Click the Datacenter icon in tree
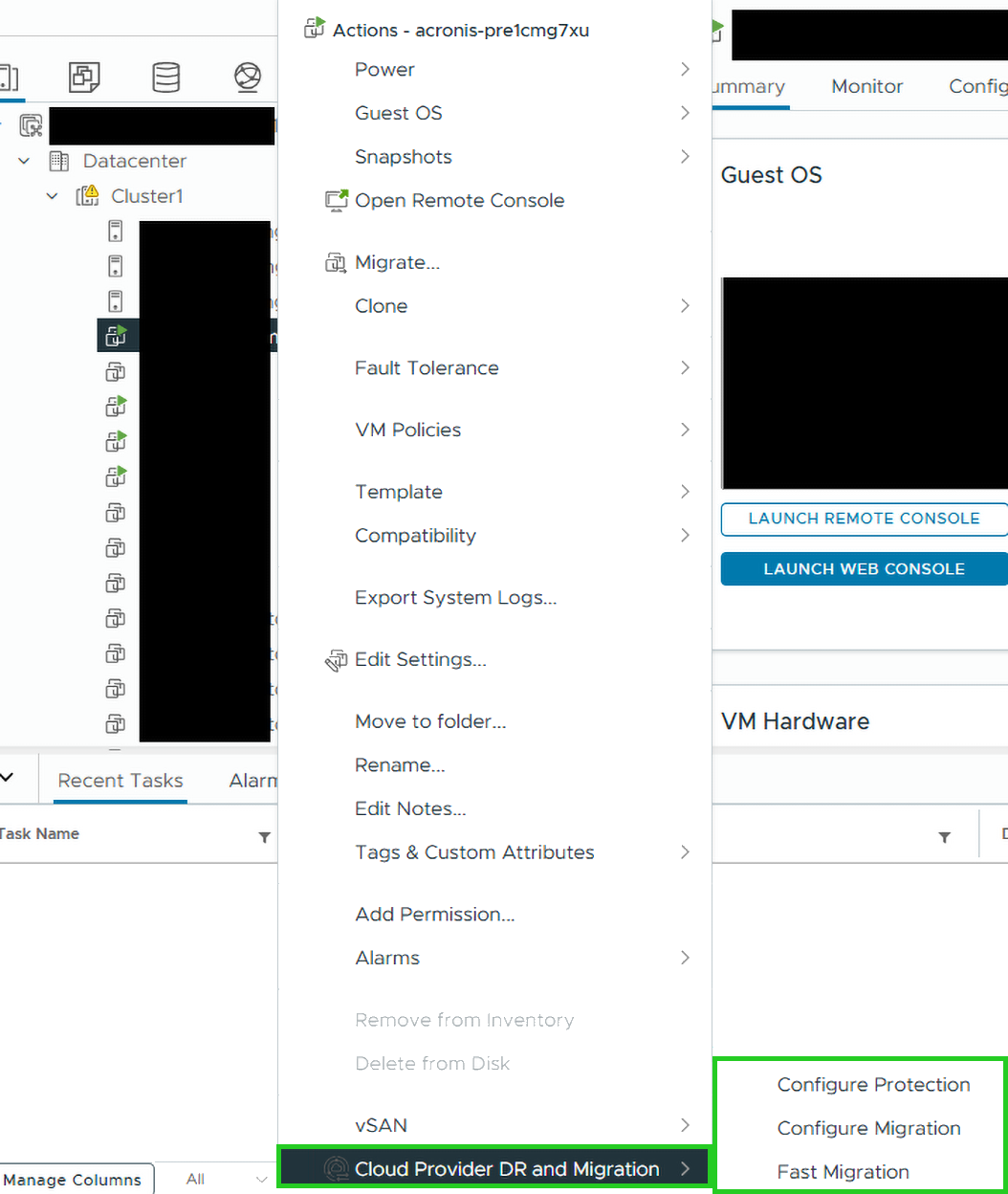1008x1194 pixels. (59, 161)
